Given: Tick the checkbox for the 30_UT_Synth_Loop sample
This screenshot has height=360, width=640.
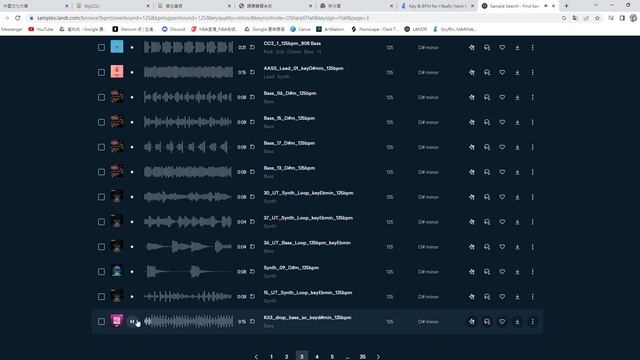Looking at the screenshot, I should [x=101, y=197].
